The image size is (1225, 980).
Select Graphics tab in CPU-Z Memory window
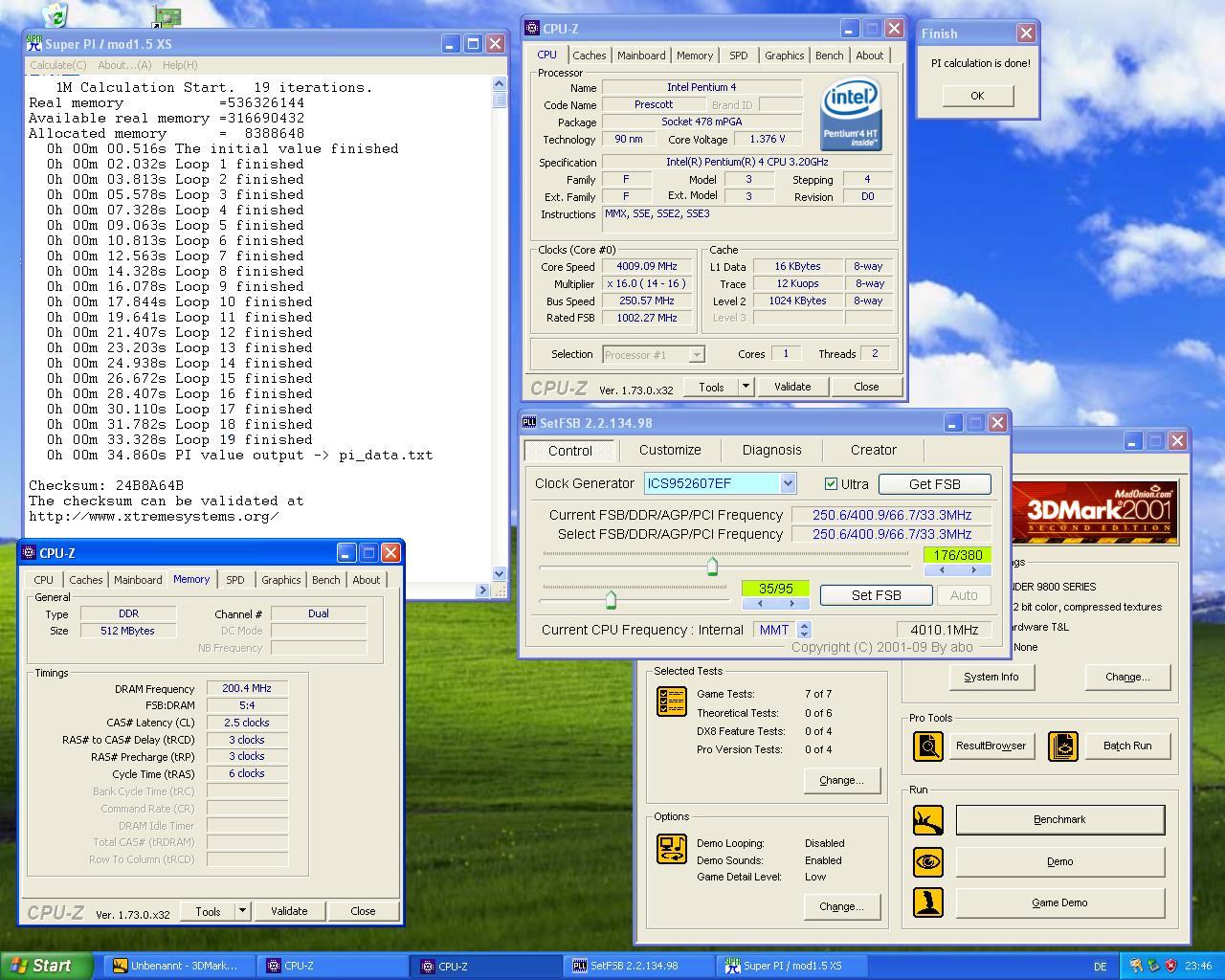pyautogui.click(x=281, y=580)
